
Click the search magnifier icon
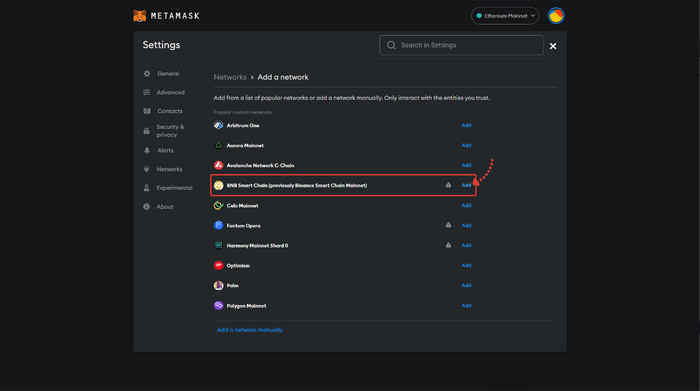point(391,45)
